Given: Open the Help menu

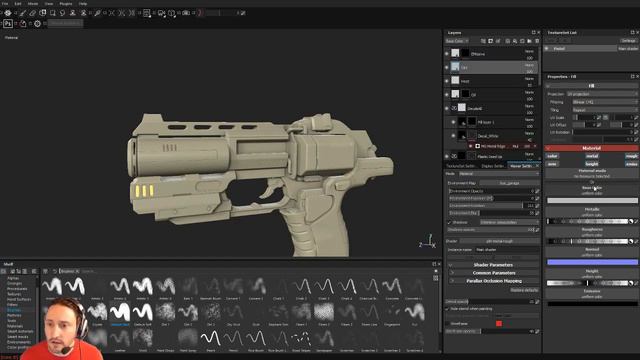Looking at the screenshot, I should (82, 3).
